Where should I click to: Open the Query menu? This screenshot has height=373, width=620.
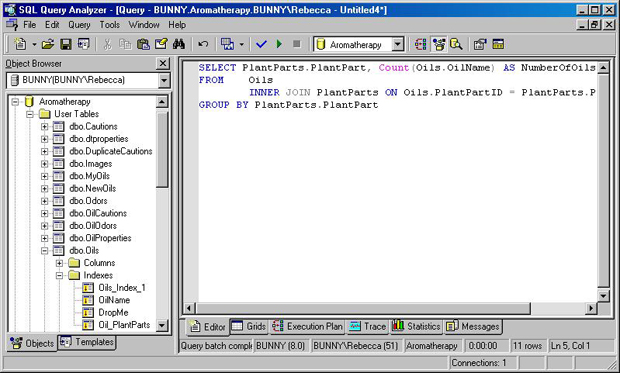(79, 25)
